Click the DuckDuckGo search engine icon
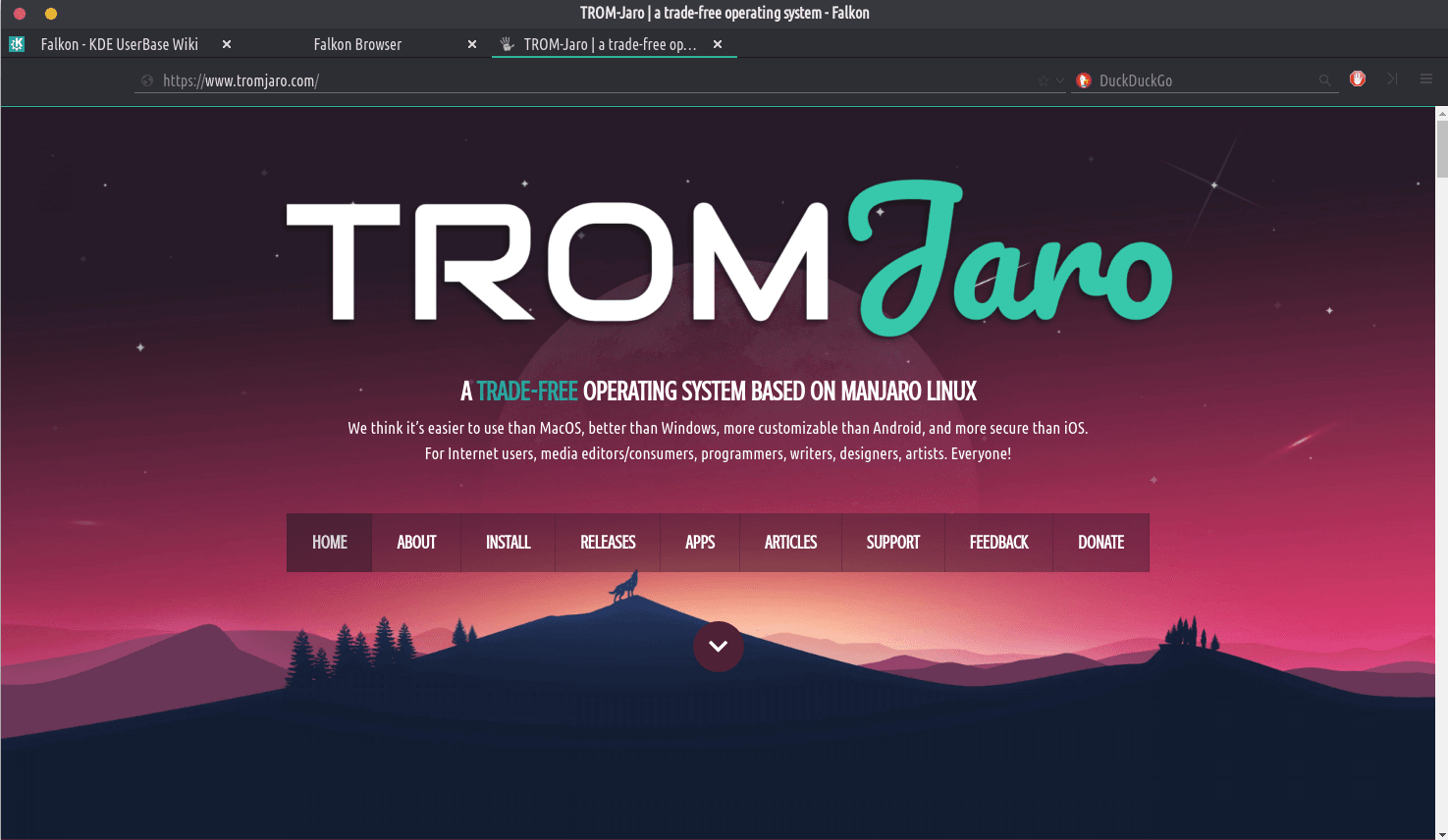Viewport: 1448px width, 840px height. 1084,80
